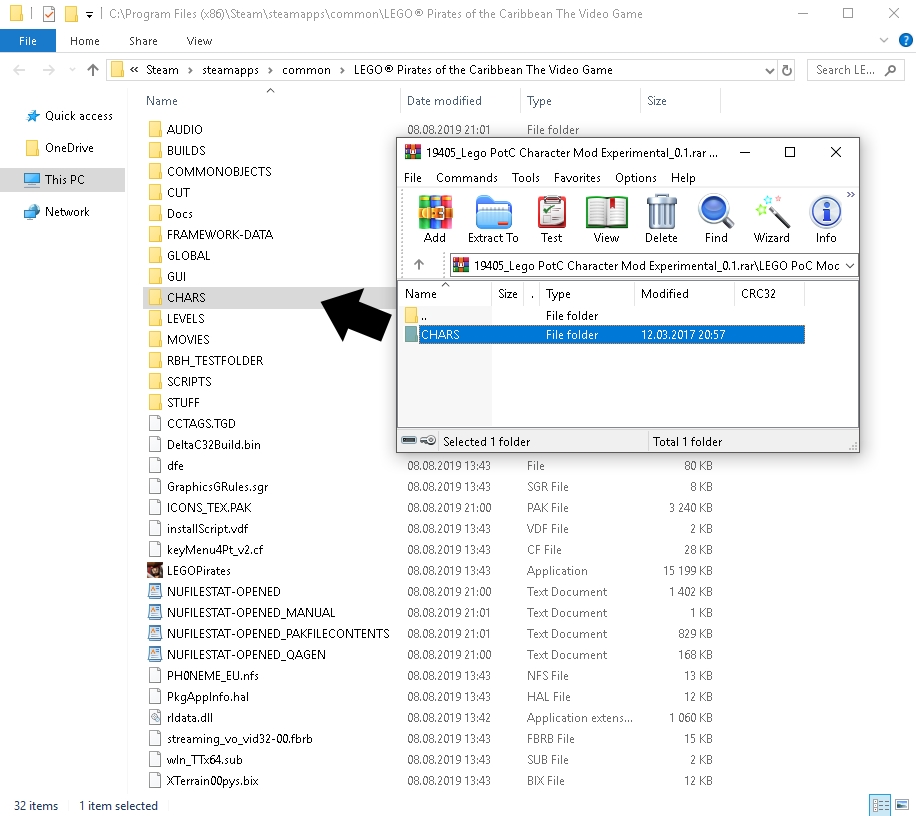Click the WinRAR password key status icon
916x816 pixels.
[428, 440]
